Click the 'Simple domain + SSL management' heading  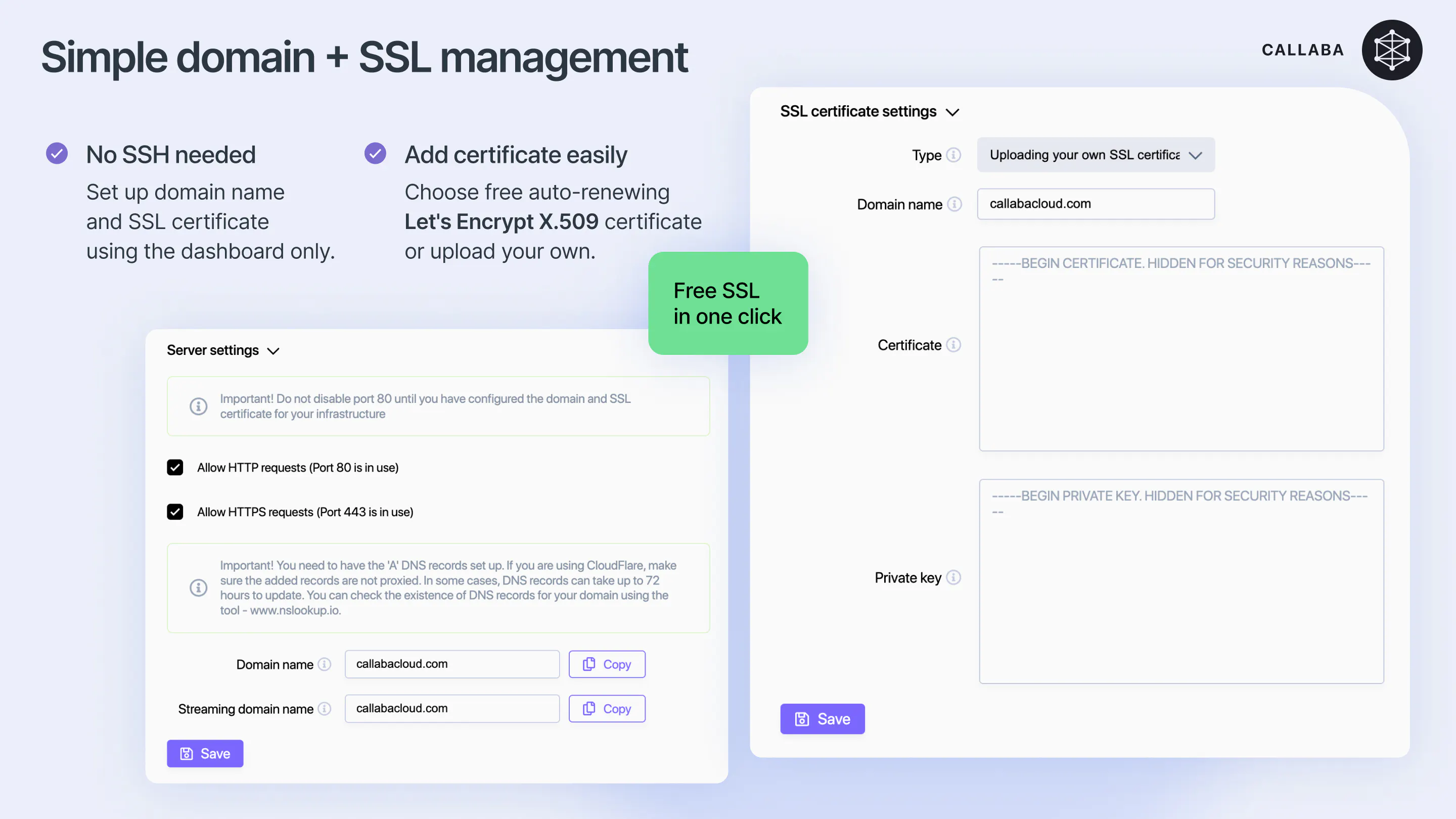coord(365,57)
